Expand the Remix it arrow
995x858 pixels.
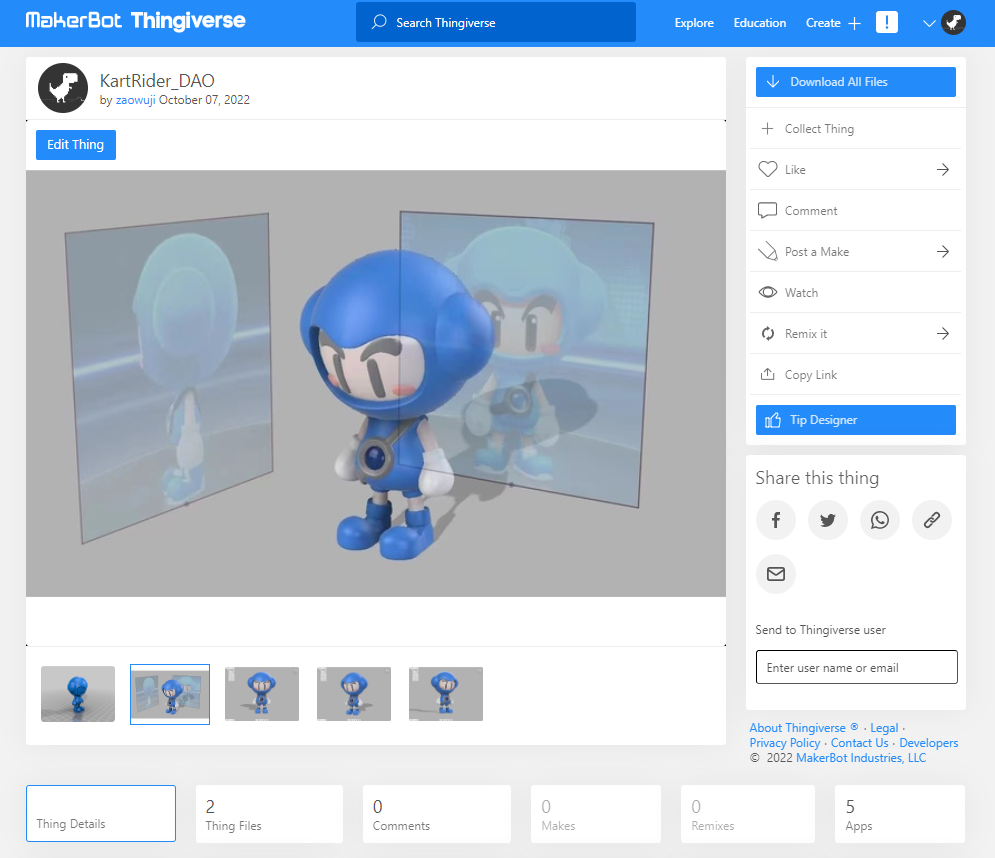pos(942,334)
